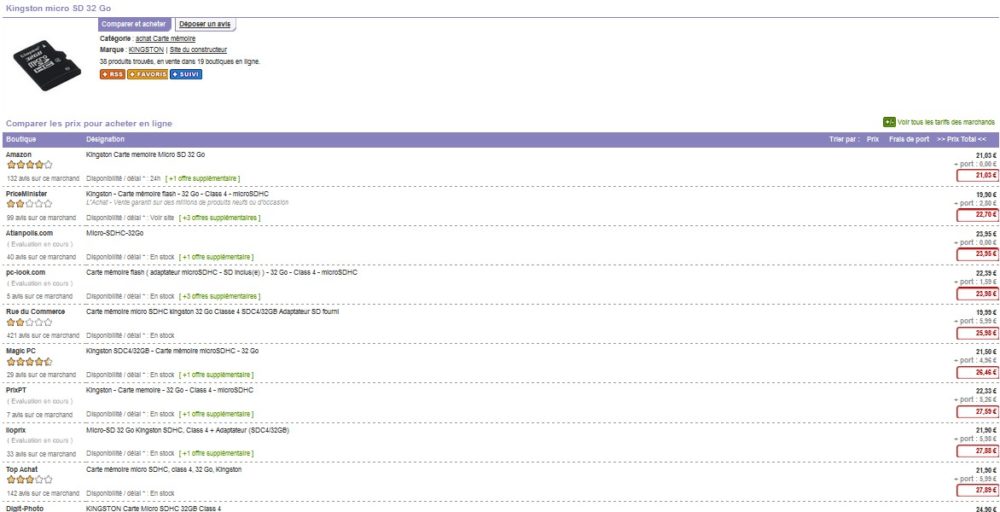Click the Désignation column header

pos(105,140)
